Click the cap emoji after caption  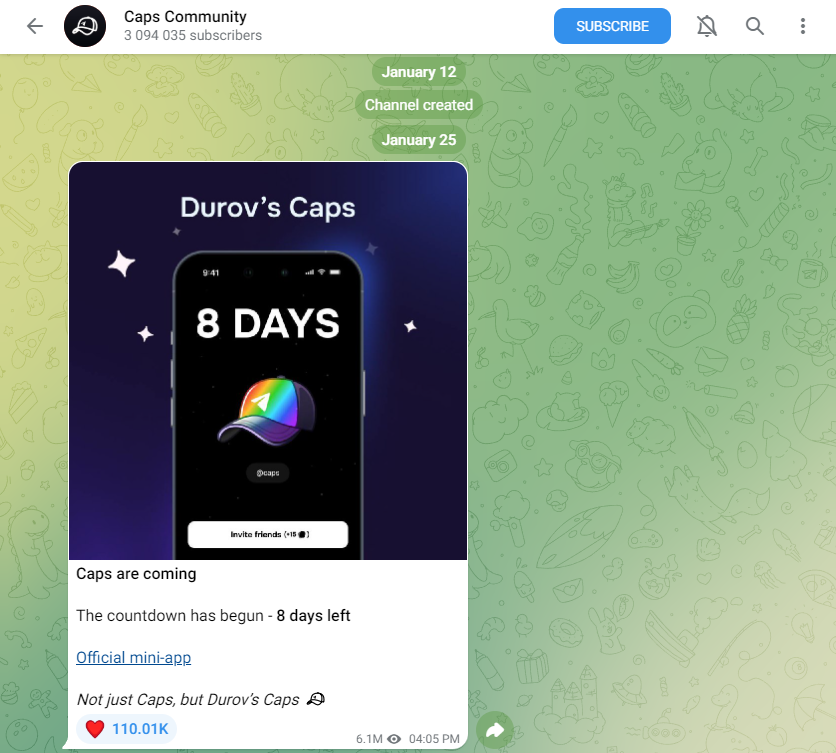point(316,699)
